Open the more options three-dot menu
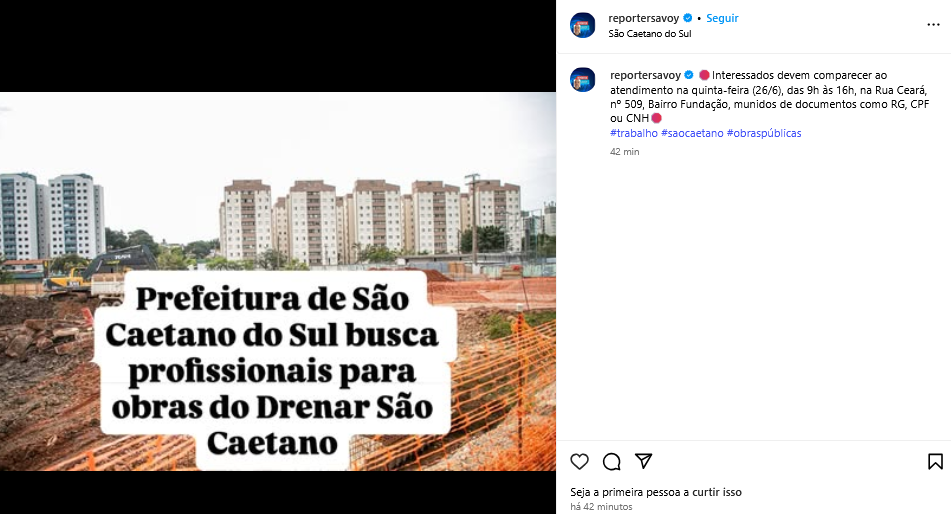 (x=933, y=25)
